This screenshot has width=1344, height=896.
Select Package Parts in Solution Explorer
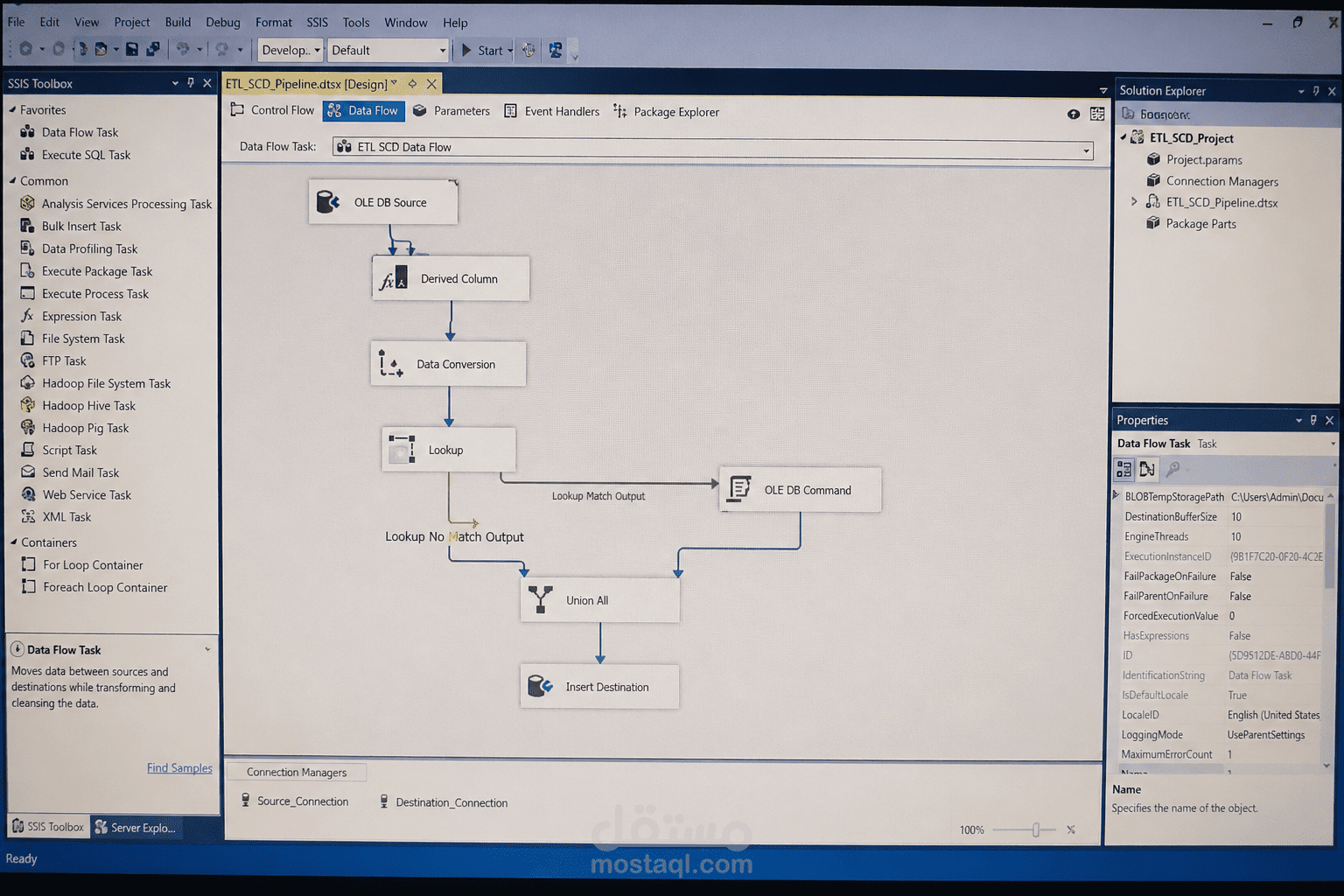click(1200, 224)
